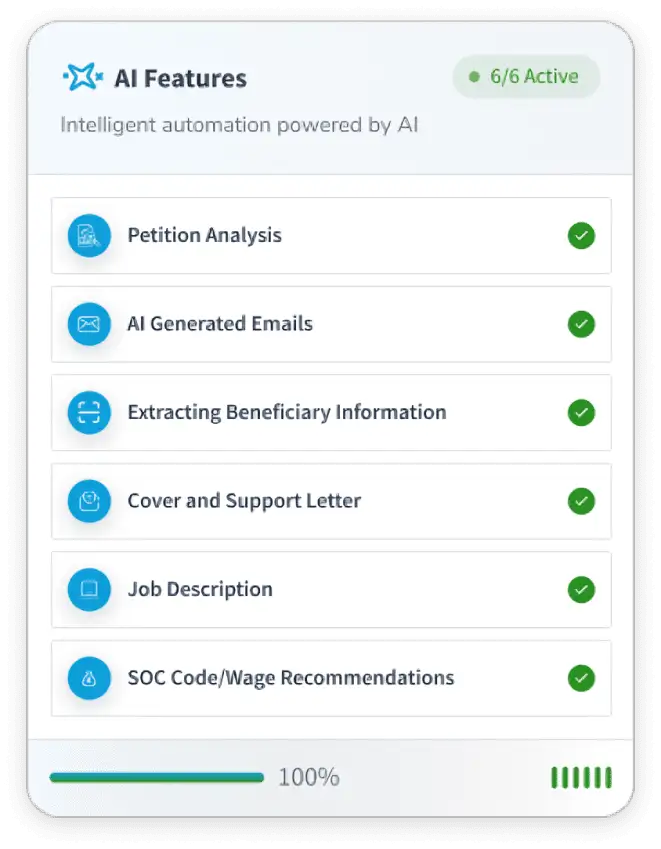
Task: Click the AI Features sparkle logo icon
Action: coord(83,78)
